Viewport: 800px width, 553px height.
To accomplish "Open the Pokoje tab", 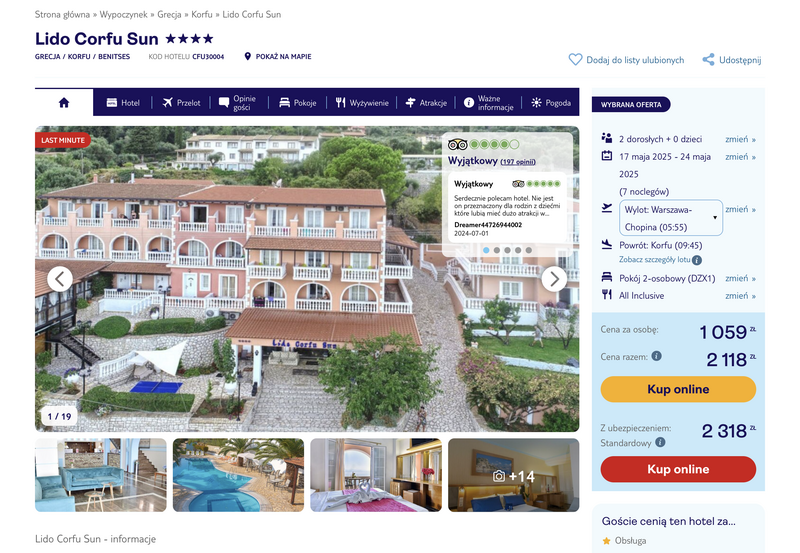I will click(x=298, y=103).
